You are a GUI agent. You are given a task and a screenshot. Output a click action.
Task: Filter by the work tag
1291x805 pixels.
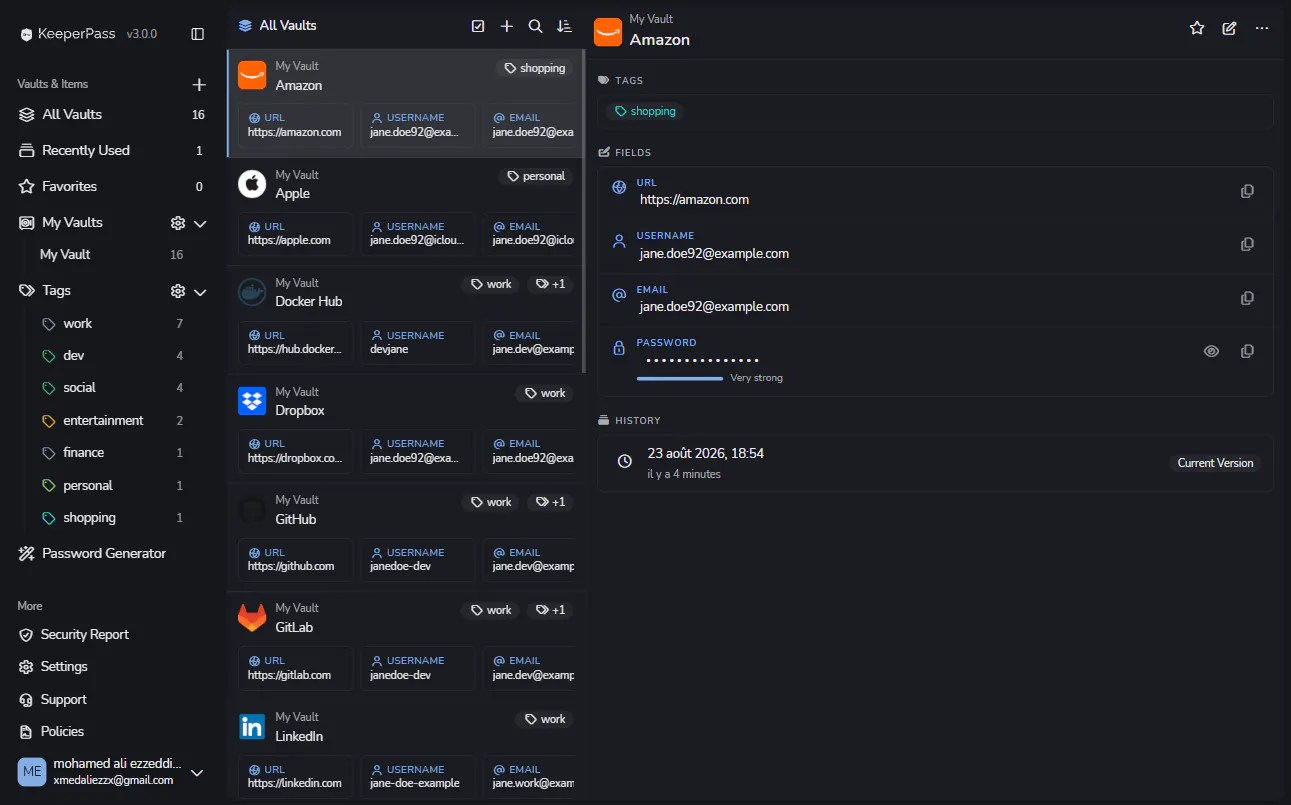[x=113, y=324]
